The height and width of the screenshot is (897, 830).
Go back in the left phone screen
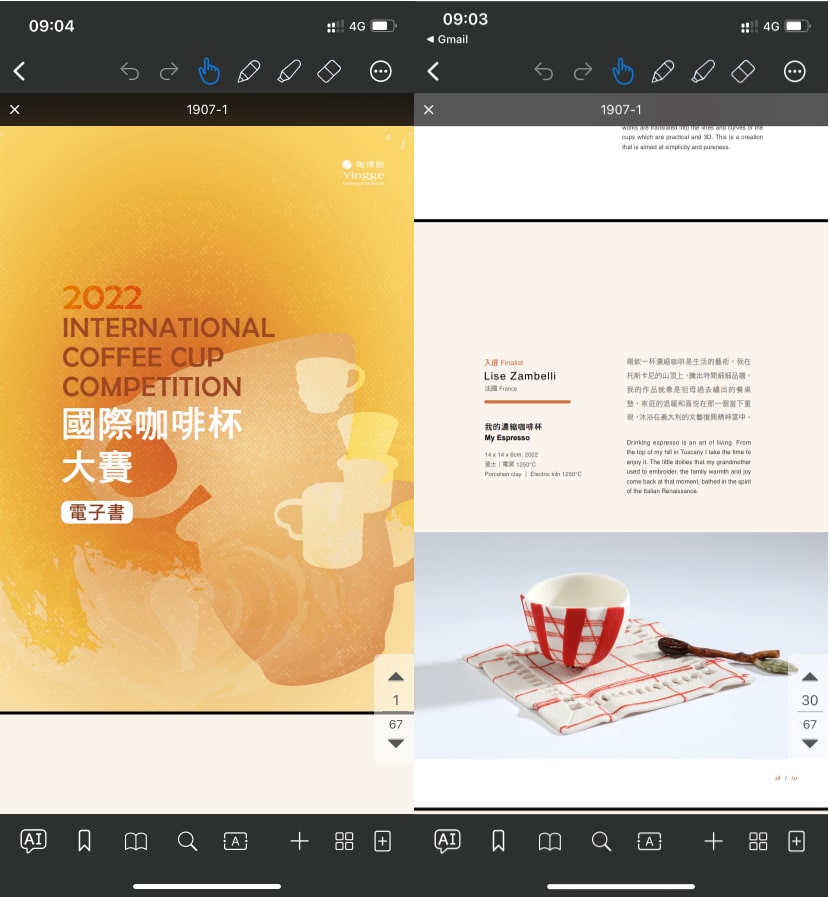tap(19, 72)
